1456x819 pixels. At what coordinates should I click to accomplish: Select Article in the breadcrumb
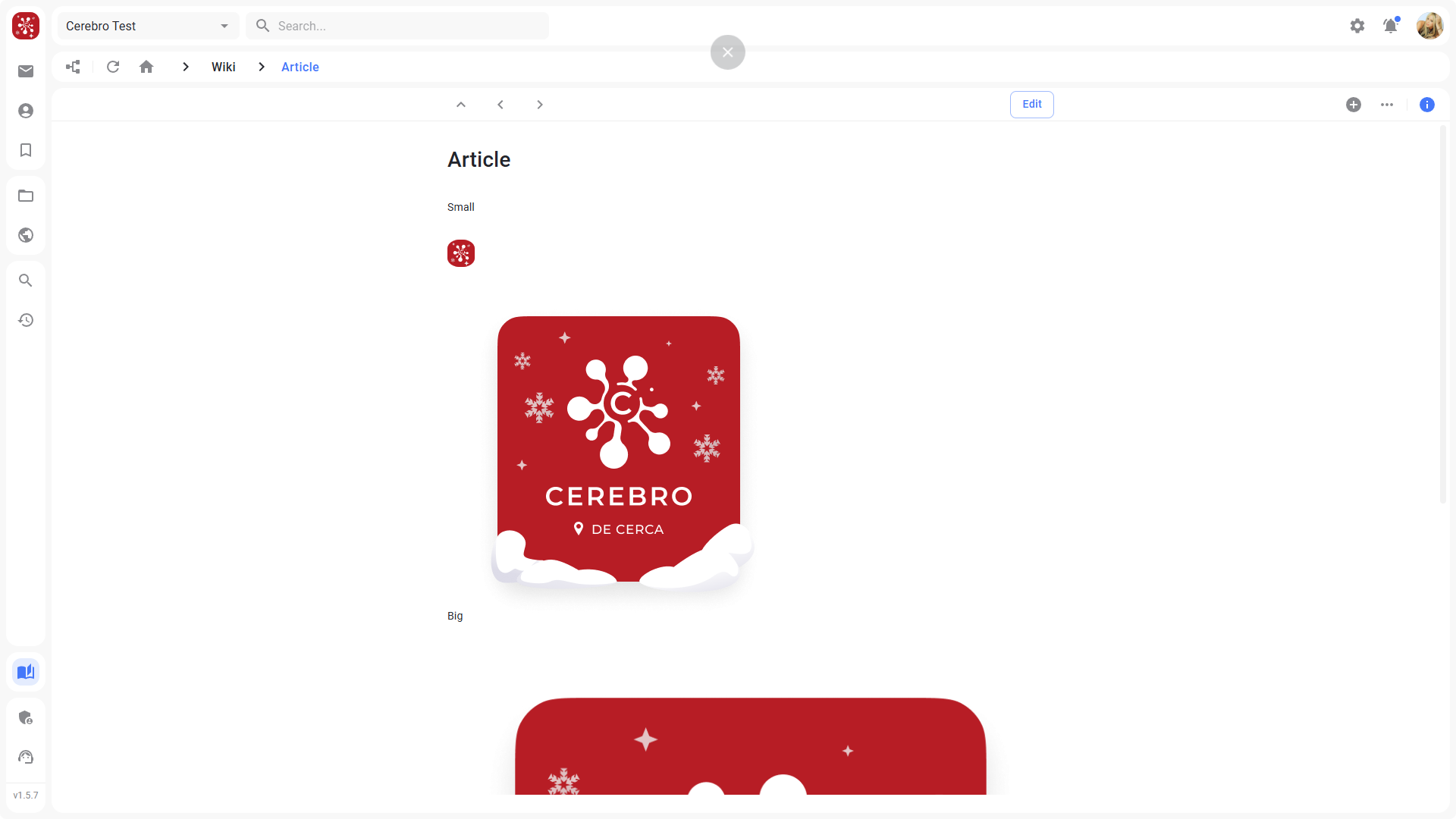click(x=300, y=67)
